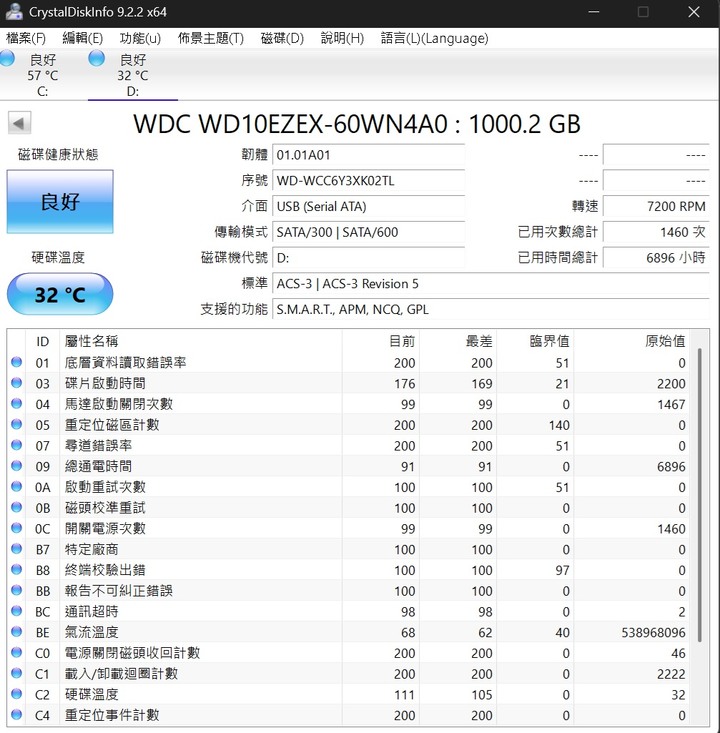This screenshot has height=733, width=720.
Task: Click status icon of row C1 載入/卸載迴圈計數
Action: pyautogui.click(x=16, y=673)
